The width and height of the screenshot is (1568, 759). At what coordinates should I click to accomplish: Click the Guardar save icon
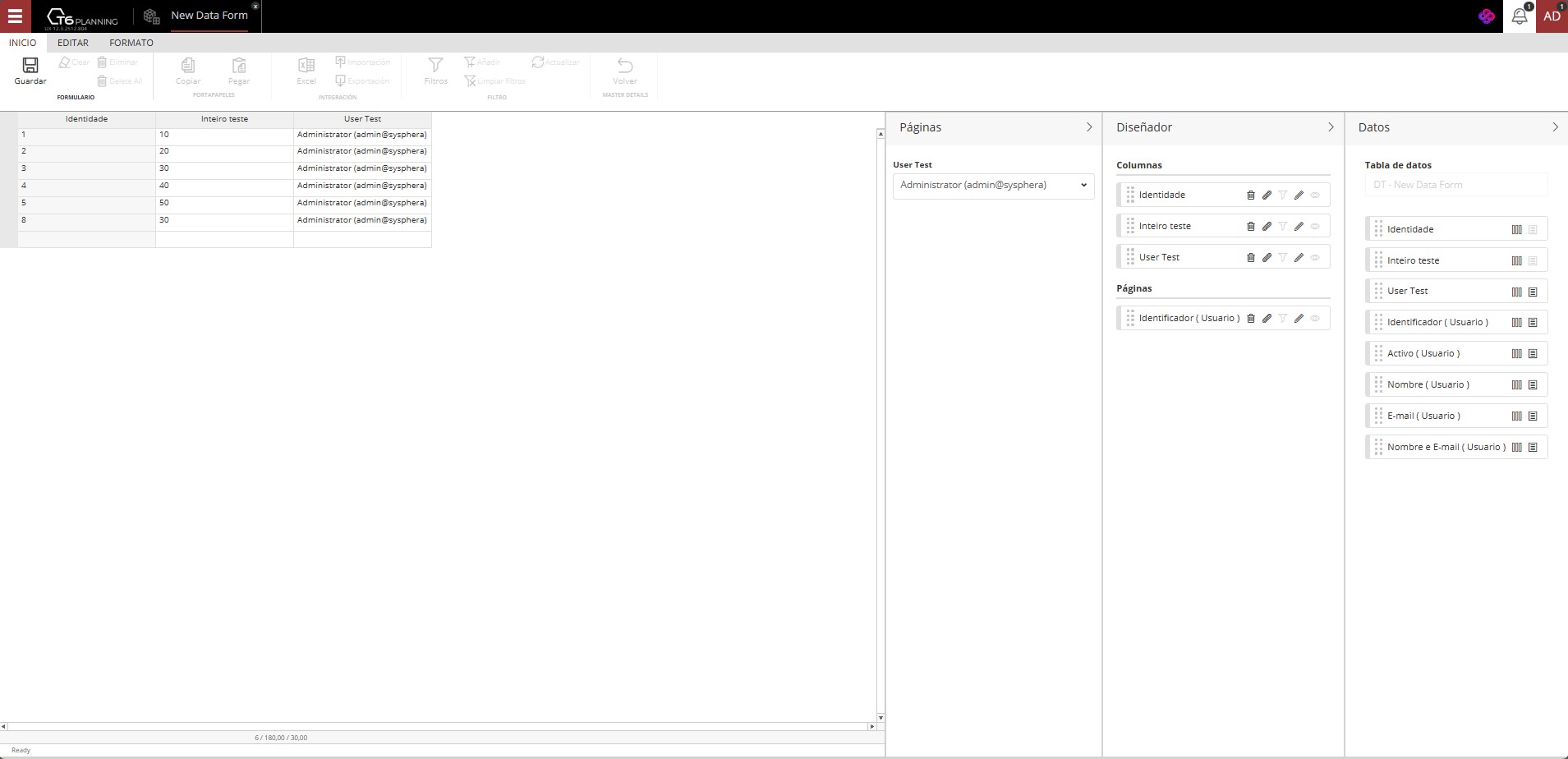click(x=30, y=66)
